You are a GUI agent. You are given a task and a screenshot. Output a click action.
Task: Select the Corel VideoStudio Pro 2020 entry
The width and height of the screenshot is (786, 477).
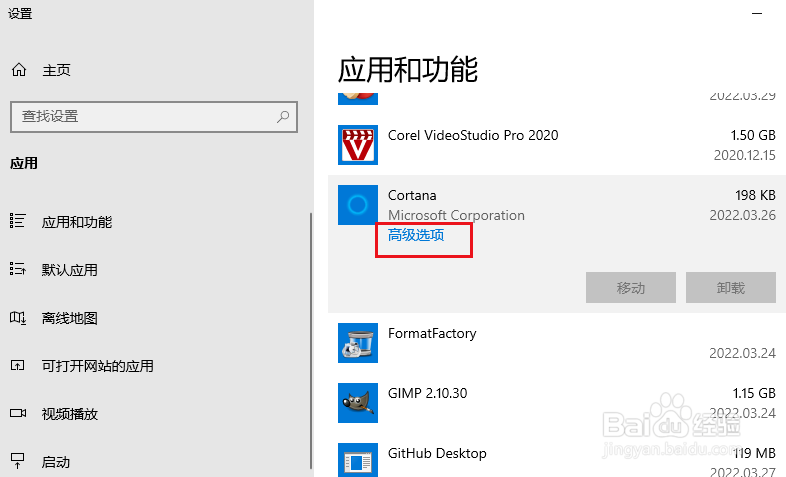(x=473, y=135)
